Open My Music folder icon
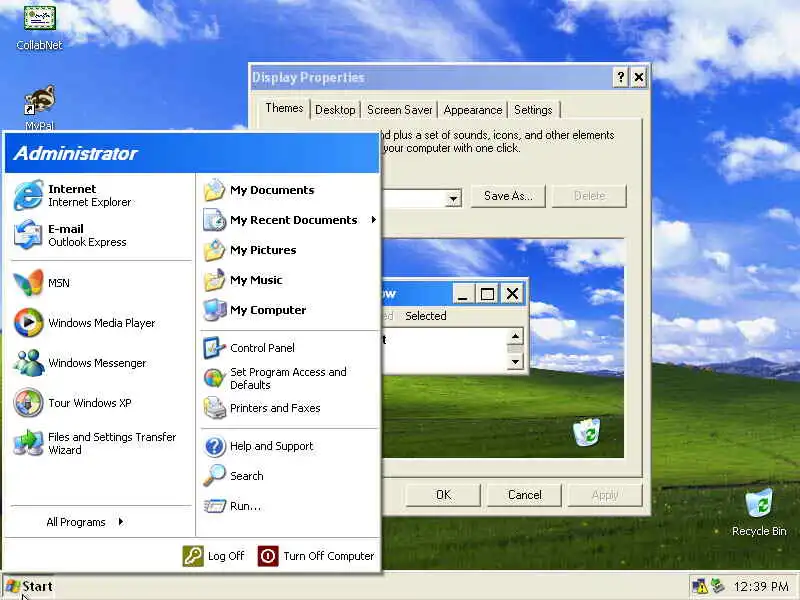This screenshot has width=800, height=600. pyautogui.click(x=214, y=280)
